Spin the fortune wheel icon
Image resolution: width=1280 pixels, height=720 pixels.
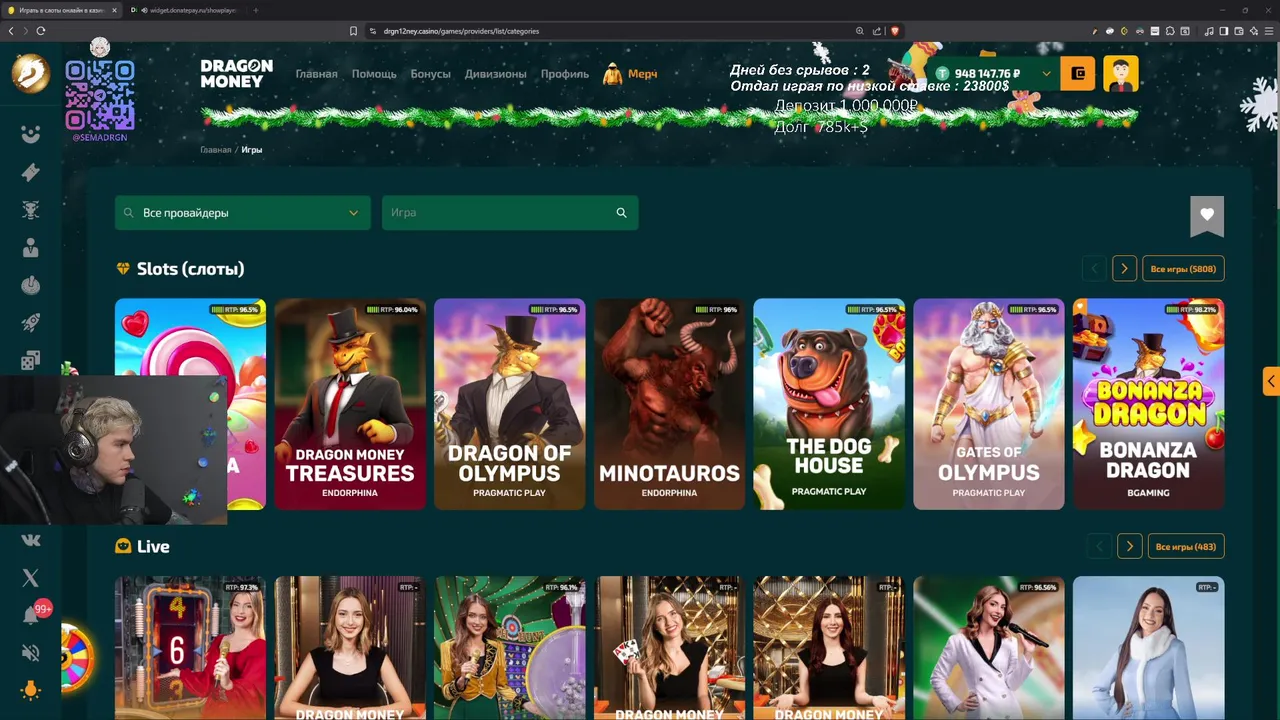click(76, 657)
